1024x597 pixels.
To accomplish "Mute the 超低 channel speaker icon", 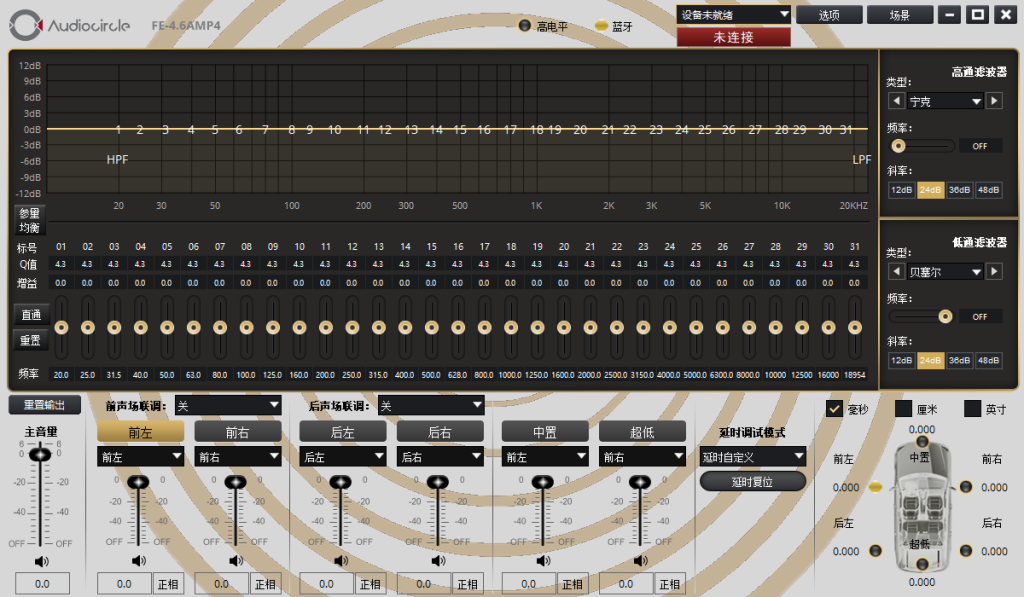I will [641, 560].
